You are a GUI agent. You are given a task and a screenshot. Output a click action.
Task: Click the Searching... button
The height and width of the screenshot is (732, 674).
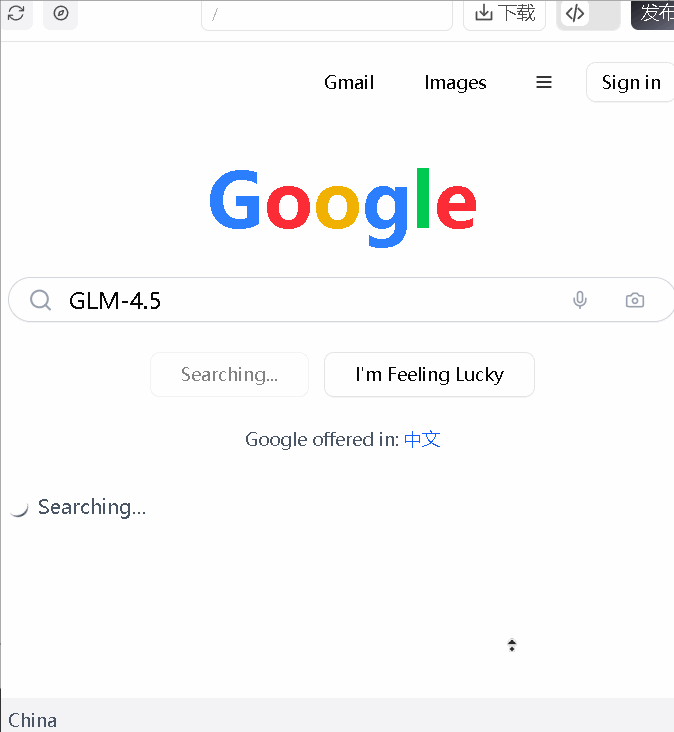click(229, 375)
